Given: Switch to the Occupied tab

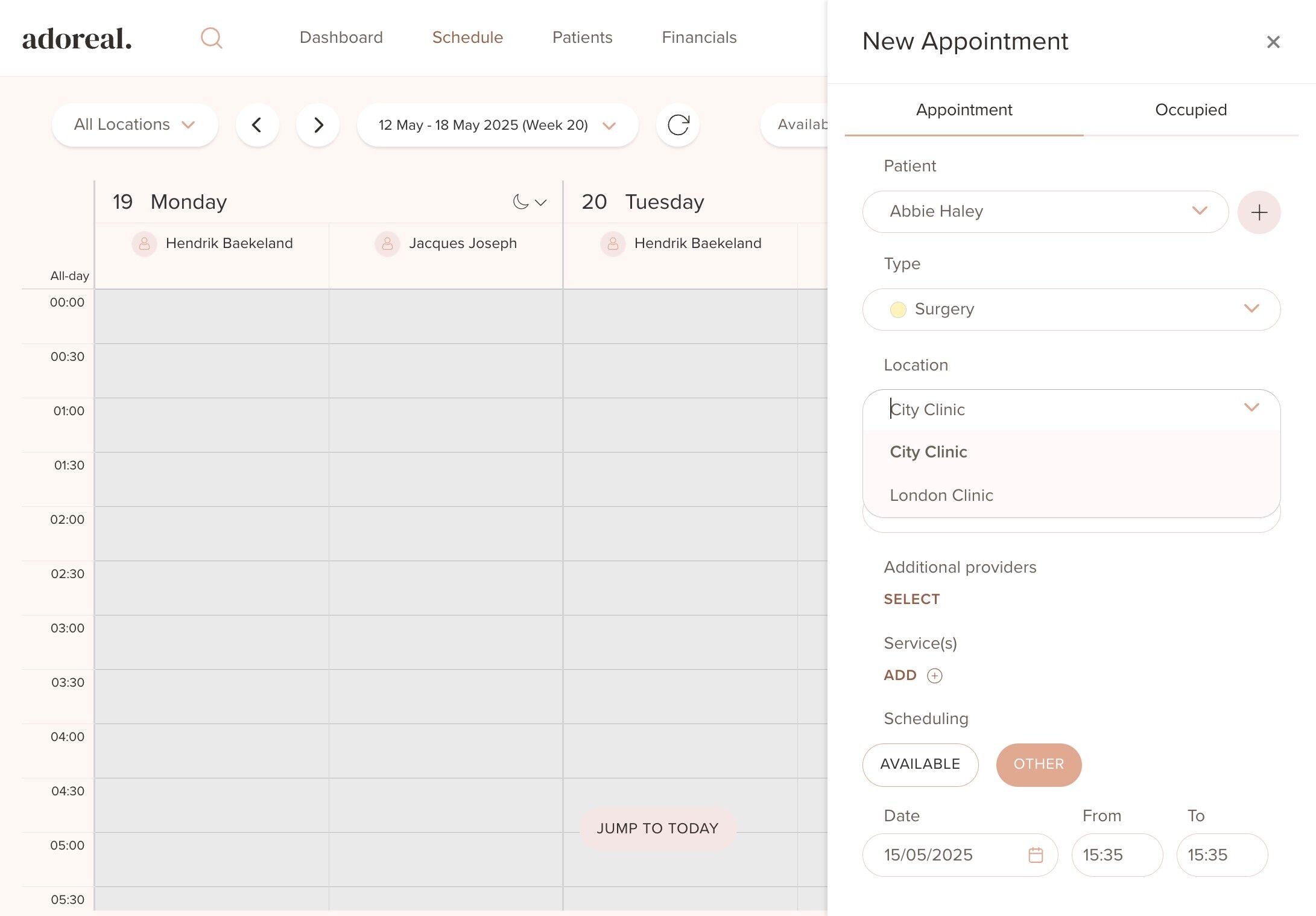Looking at the screenshot, I should pos(1191,110).
